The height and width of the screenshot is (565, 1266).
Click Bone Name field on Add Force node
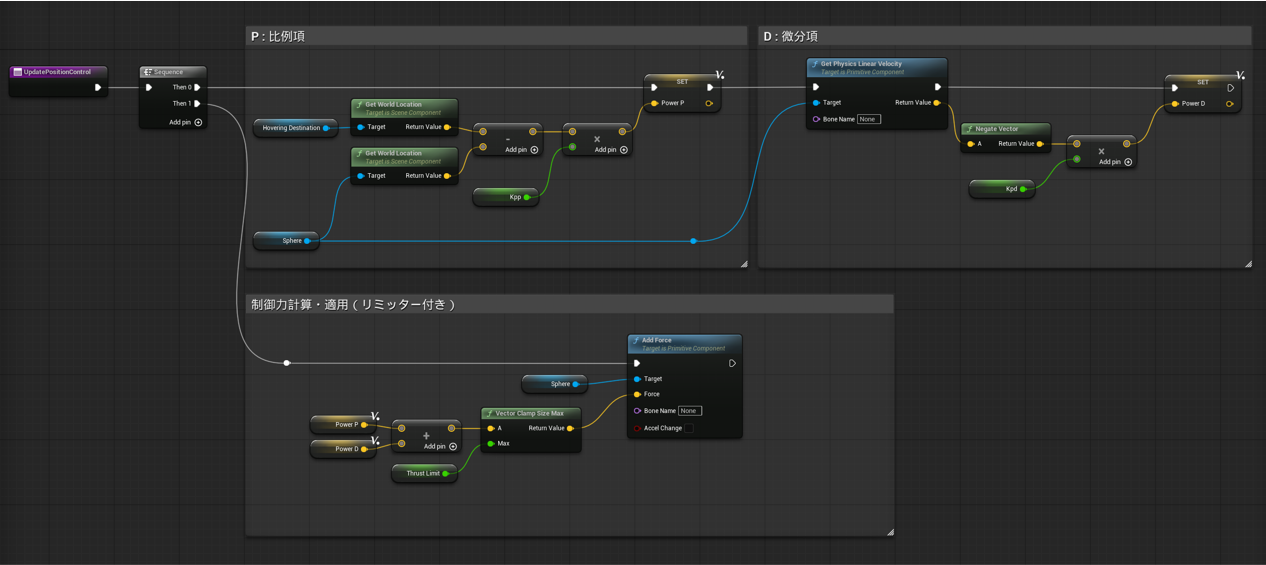(689, 411)
